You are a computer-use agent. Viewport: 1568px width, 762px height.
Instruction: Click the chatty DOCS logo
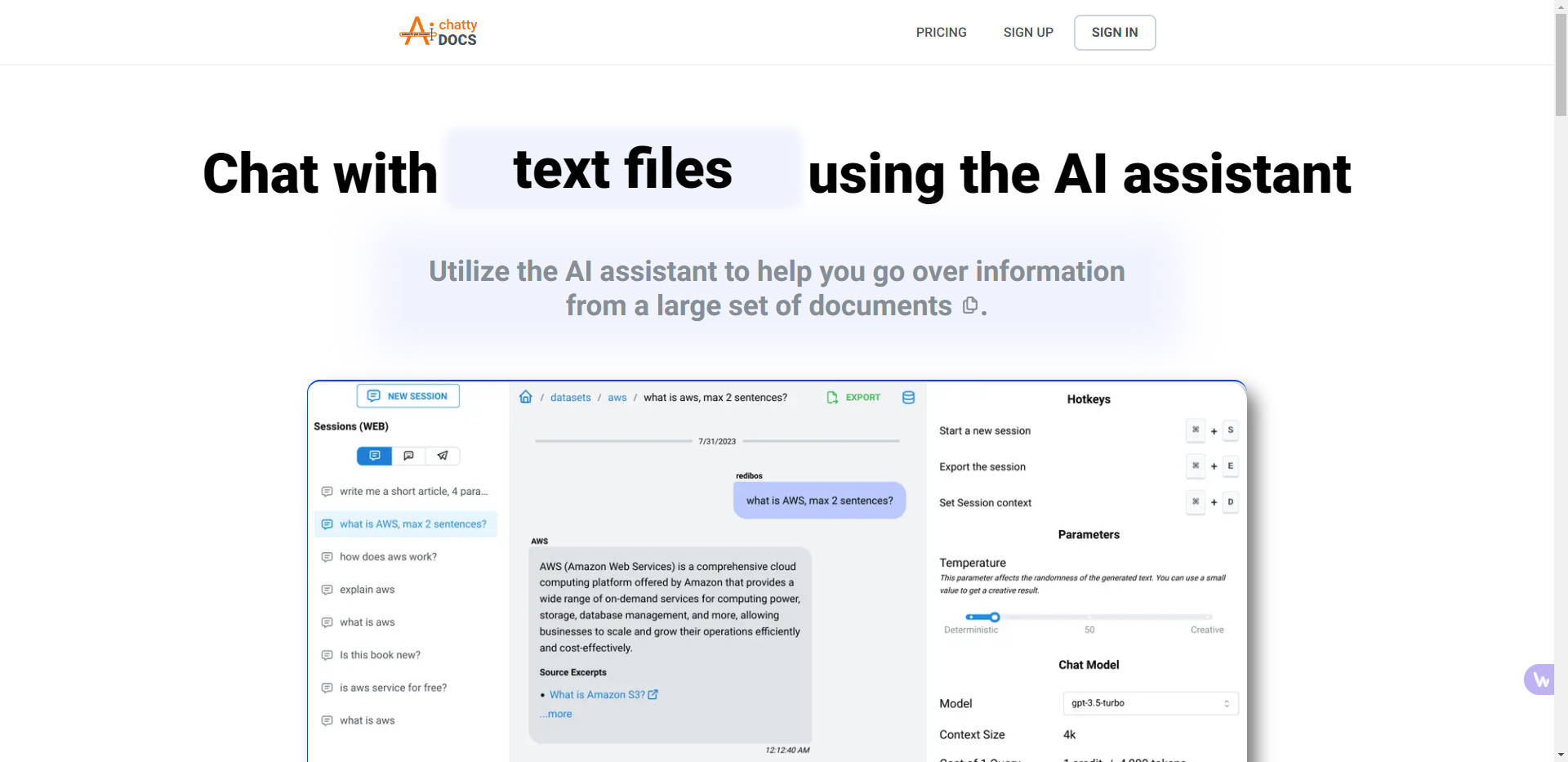click(x=438, y=32)
